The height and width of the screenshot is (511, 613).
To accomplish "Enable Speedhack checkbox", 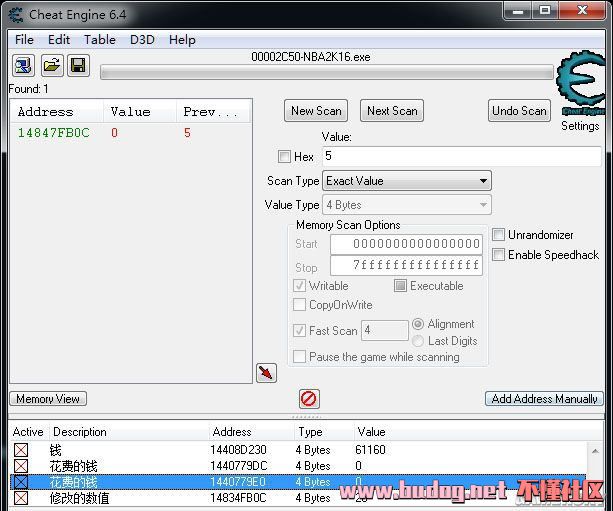I will pos(498,255).
